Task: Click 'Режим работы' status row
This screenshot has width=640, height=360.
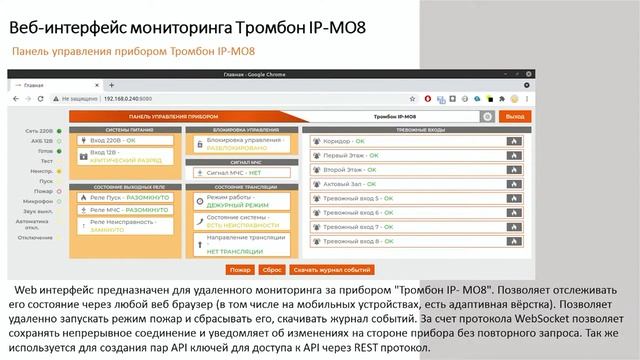Action: [x=242, y=201]
